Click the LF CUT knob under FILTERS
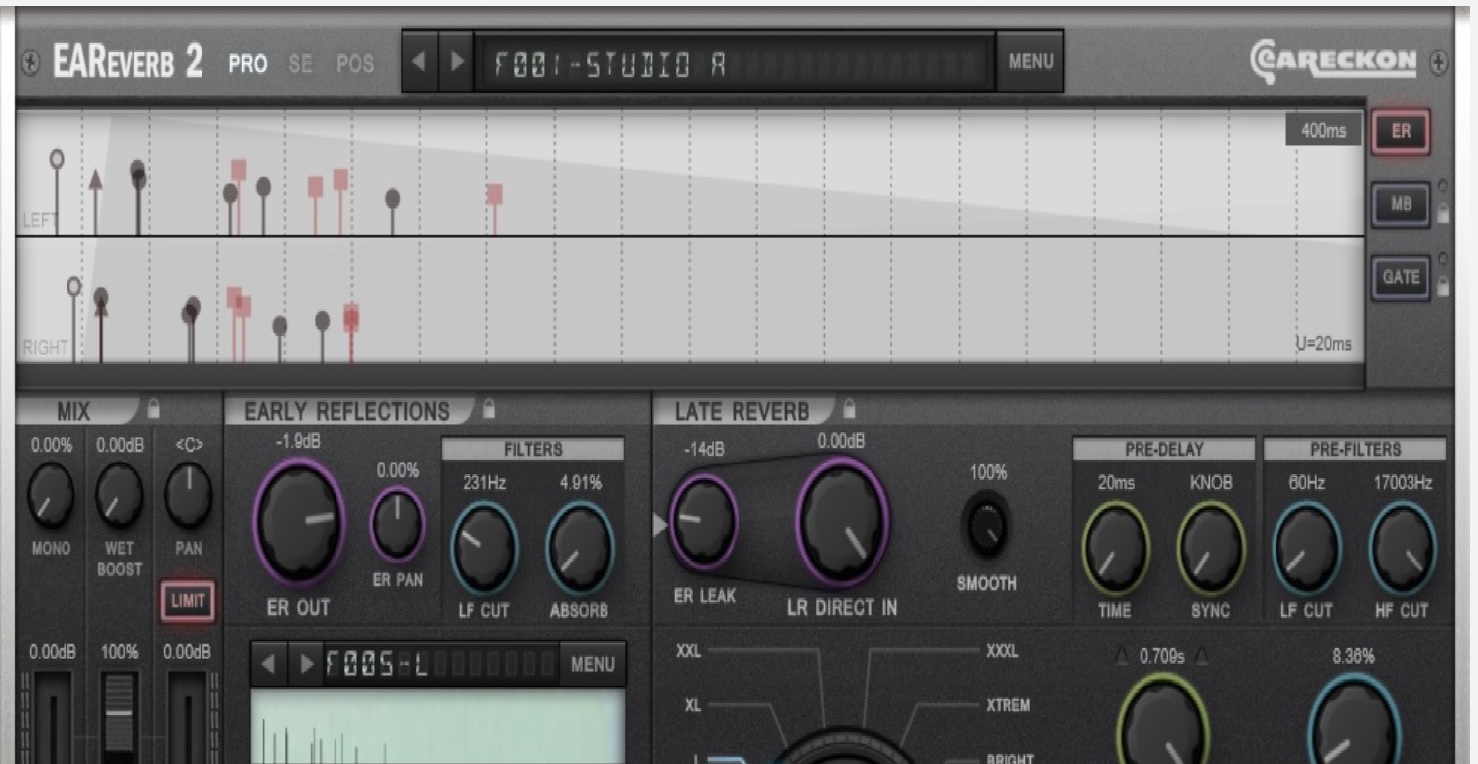This screenshot has width=1478, height=764. pos(485,546)
